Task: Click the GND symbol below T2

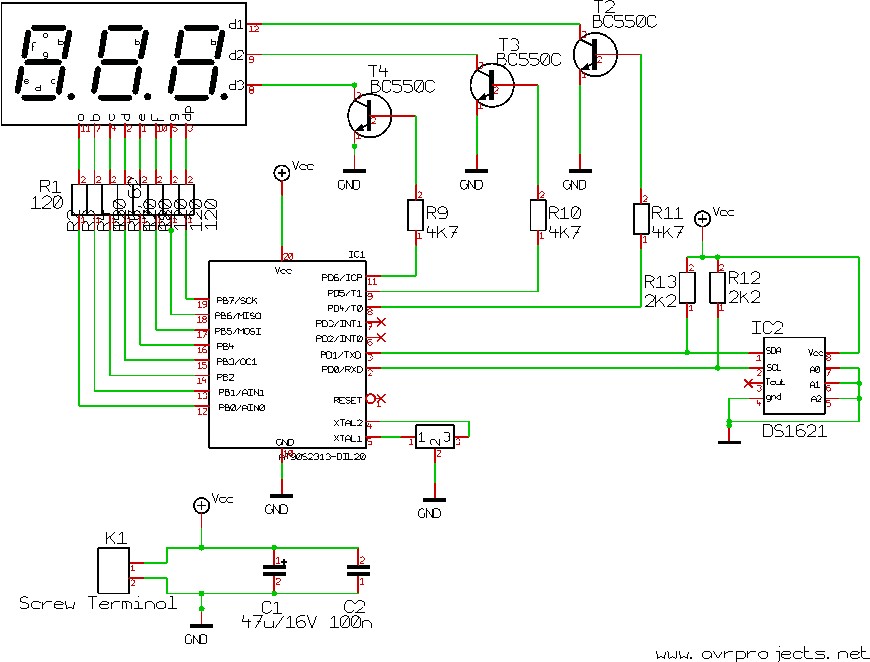Action: 580,171
